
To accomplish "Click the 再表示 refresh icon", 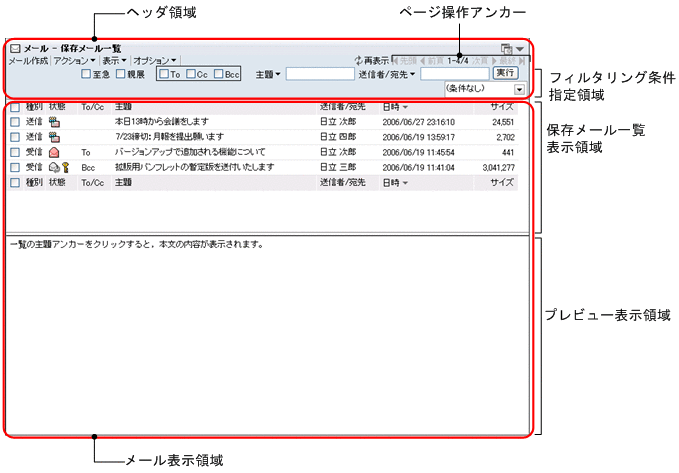I will pyautogui.click(x=358, y=61).
